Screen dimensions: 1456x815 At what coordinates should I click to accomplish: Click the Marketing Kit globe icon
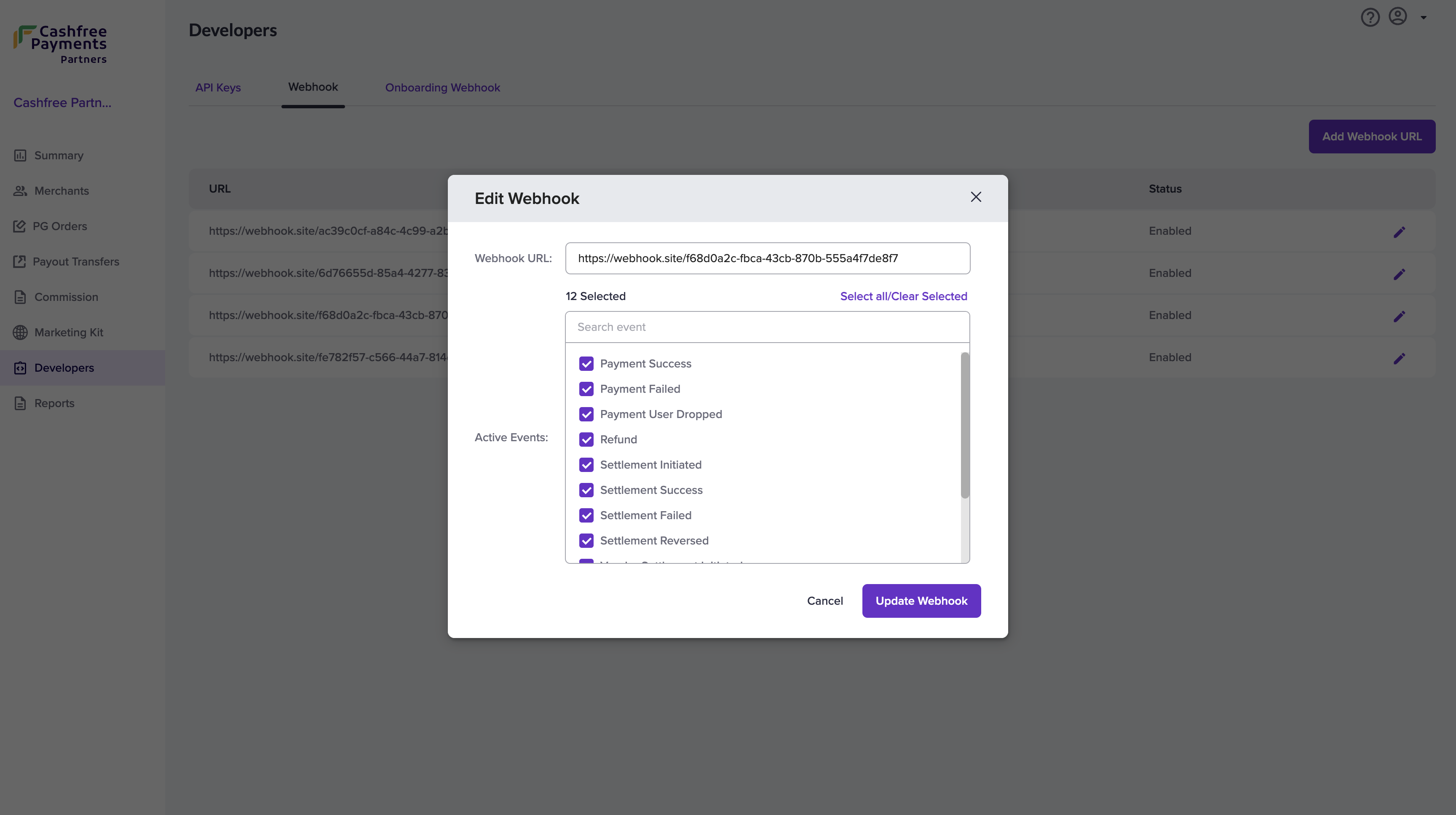[x=20, y=332]
